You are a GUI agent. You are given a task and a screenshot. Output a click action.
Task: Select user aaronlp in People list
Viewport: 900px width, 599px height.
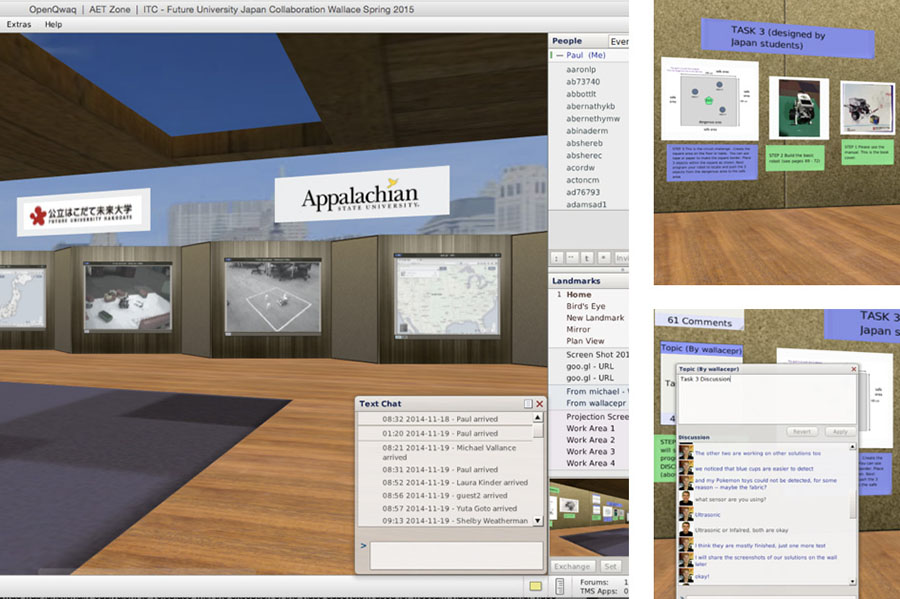point(581,69)
